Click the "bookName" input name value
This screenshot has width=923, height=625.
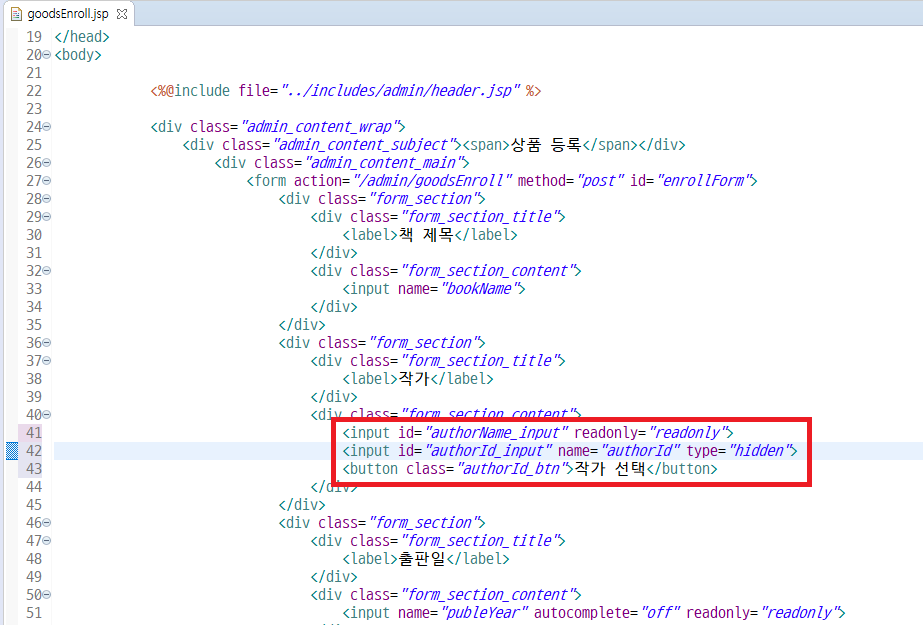tap(482, 289)
